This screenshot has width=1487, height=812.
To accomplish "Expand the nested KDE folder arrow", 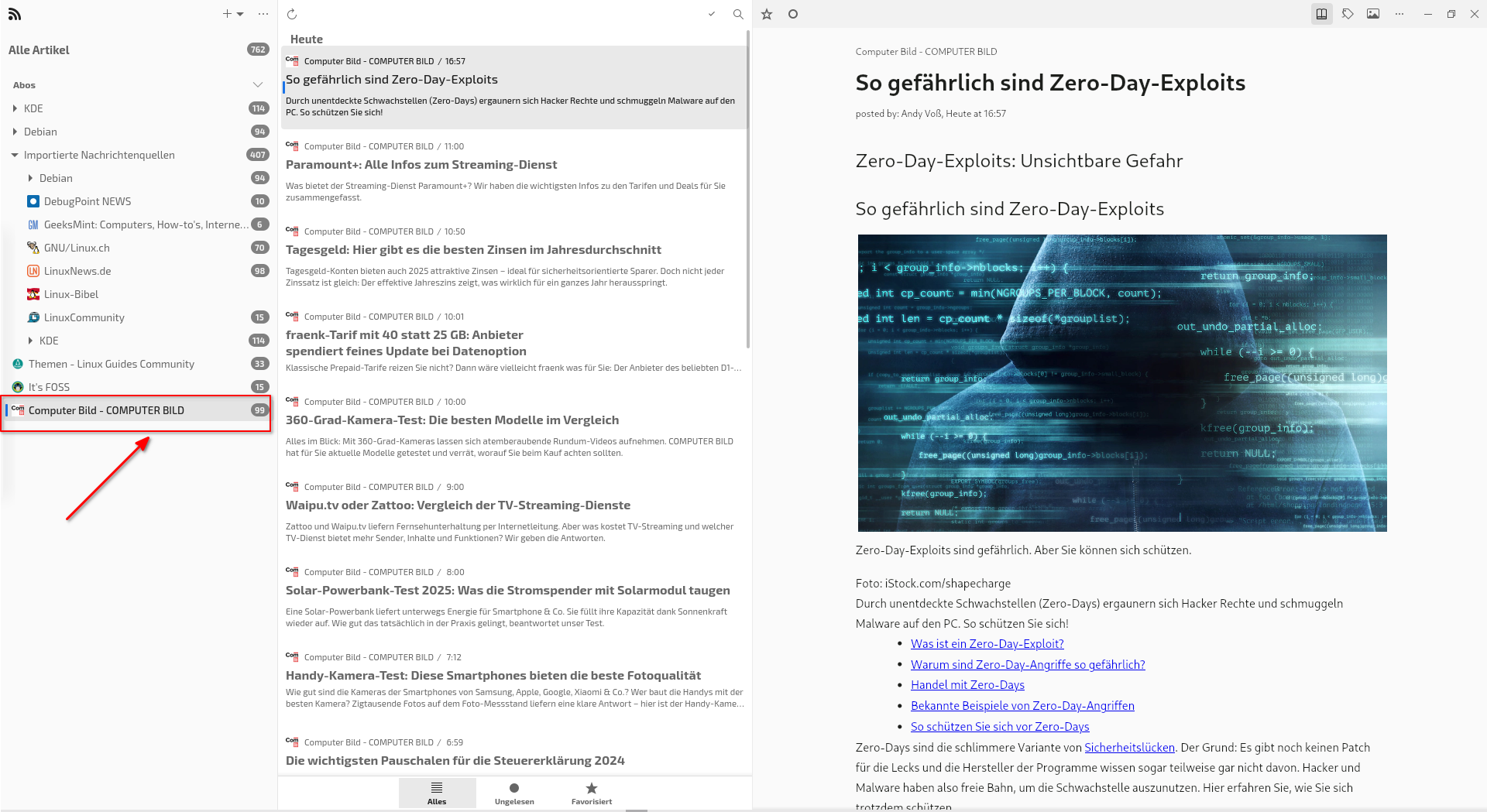I will coord(30,341).
